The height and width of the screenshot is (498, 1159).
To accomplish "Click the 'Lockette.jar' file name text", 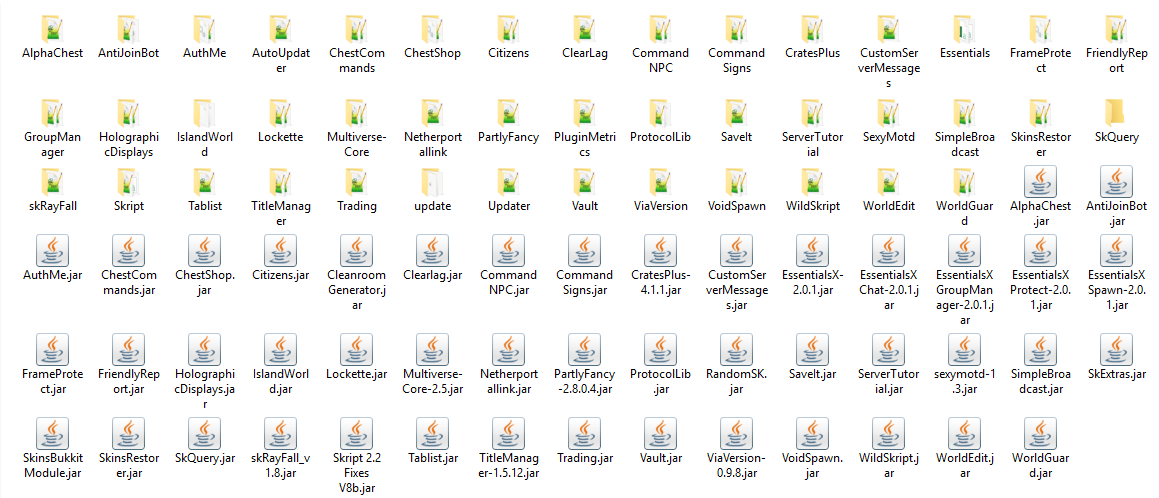I will click(x=357, y=375).
